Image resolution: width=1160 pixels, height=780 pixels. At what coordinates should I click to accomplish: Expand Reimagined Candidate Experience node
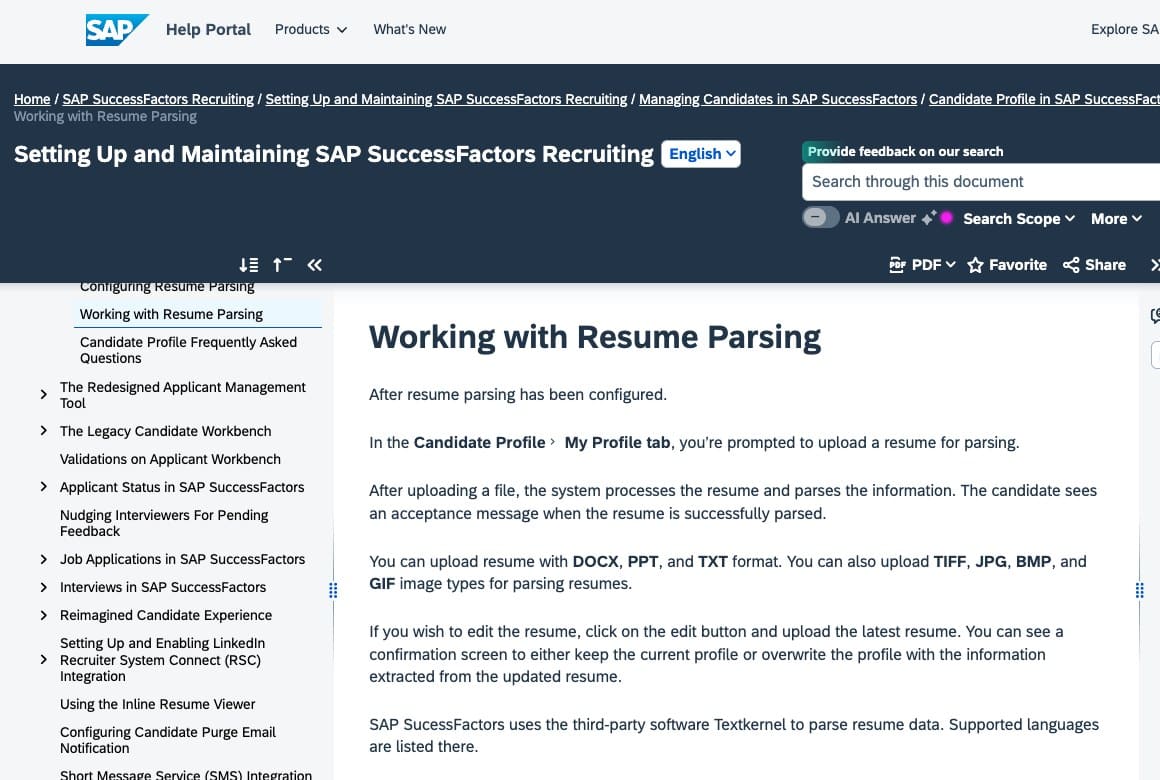[44, 615]
